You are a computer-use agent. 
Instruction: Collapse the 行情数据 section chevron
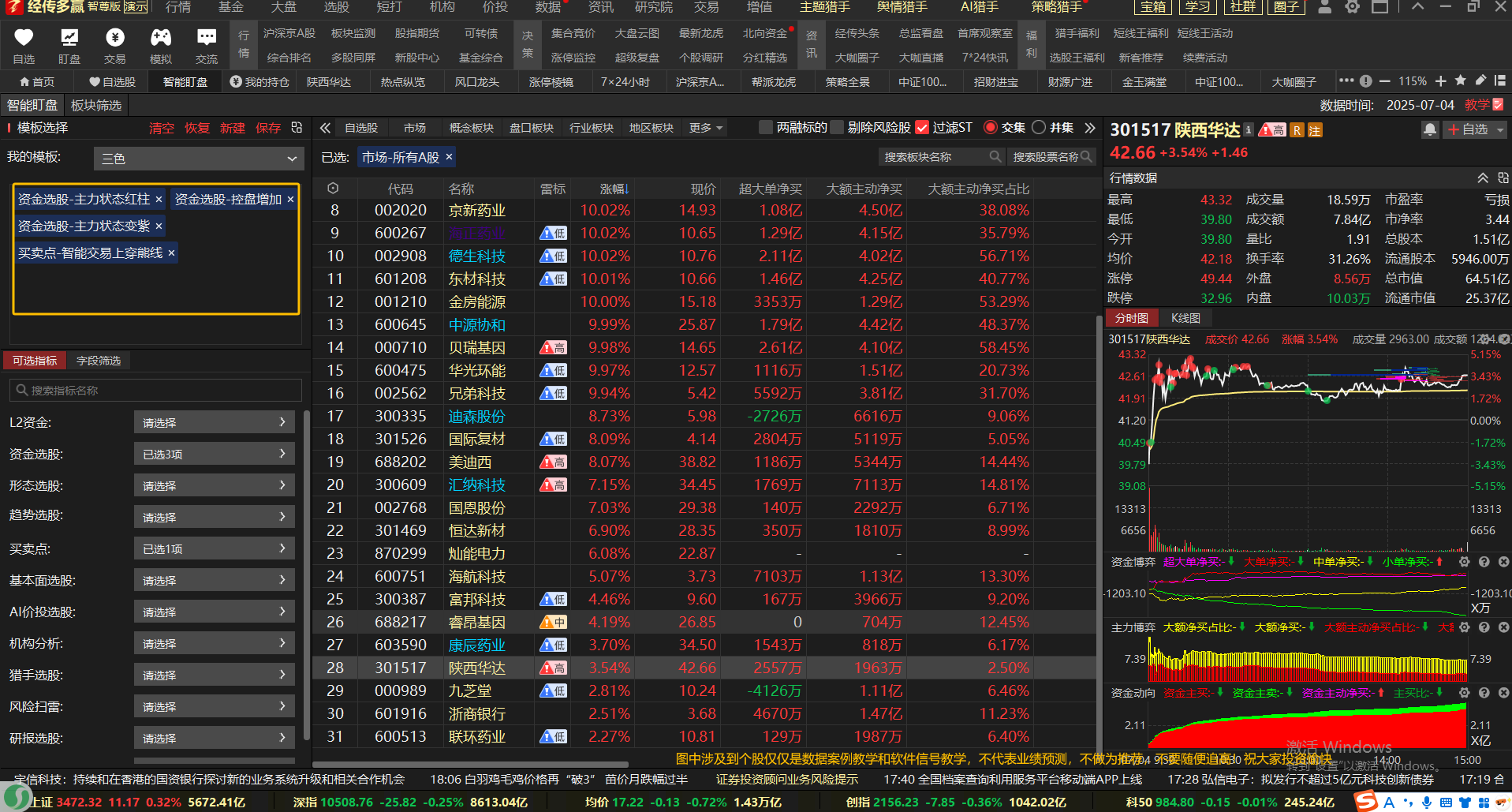(x=1483, y=178)
